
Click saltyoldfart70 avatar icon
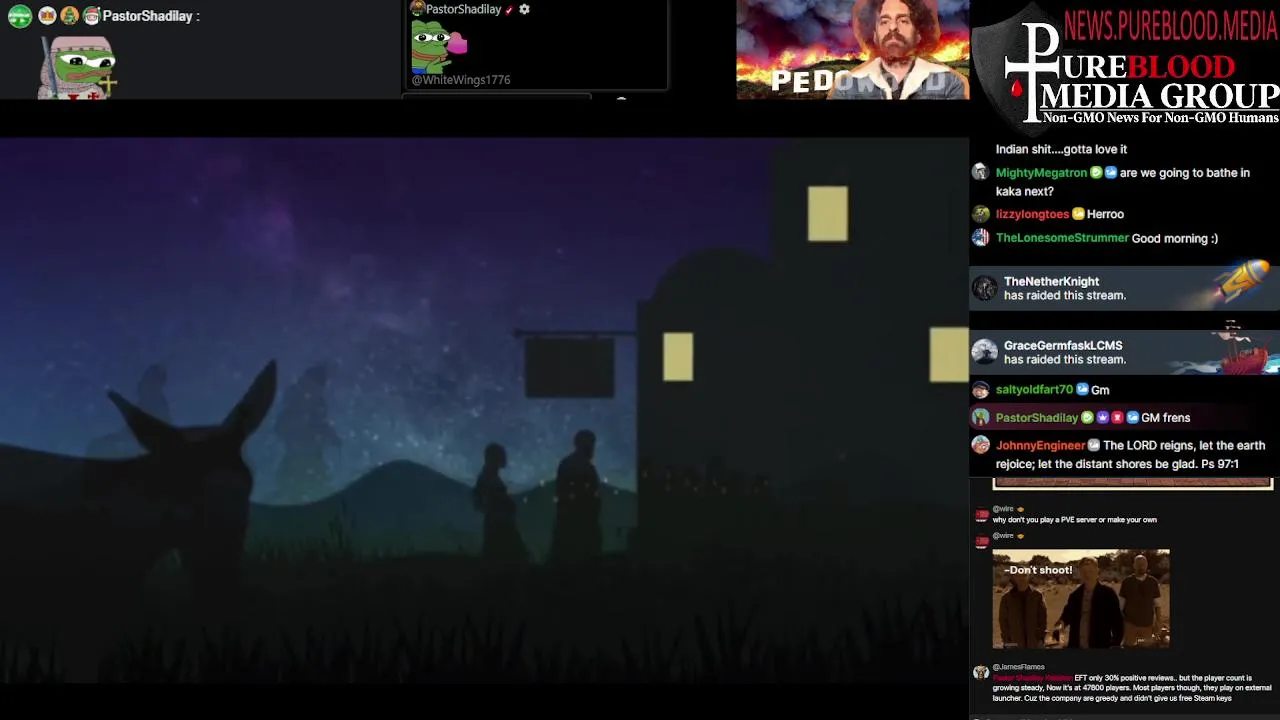click(980, 390)
